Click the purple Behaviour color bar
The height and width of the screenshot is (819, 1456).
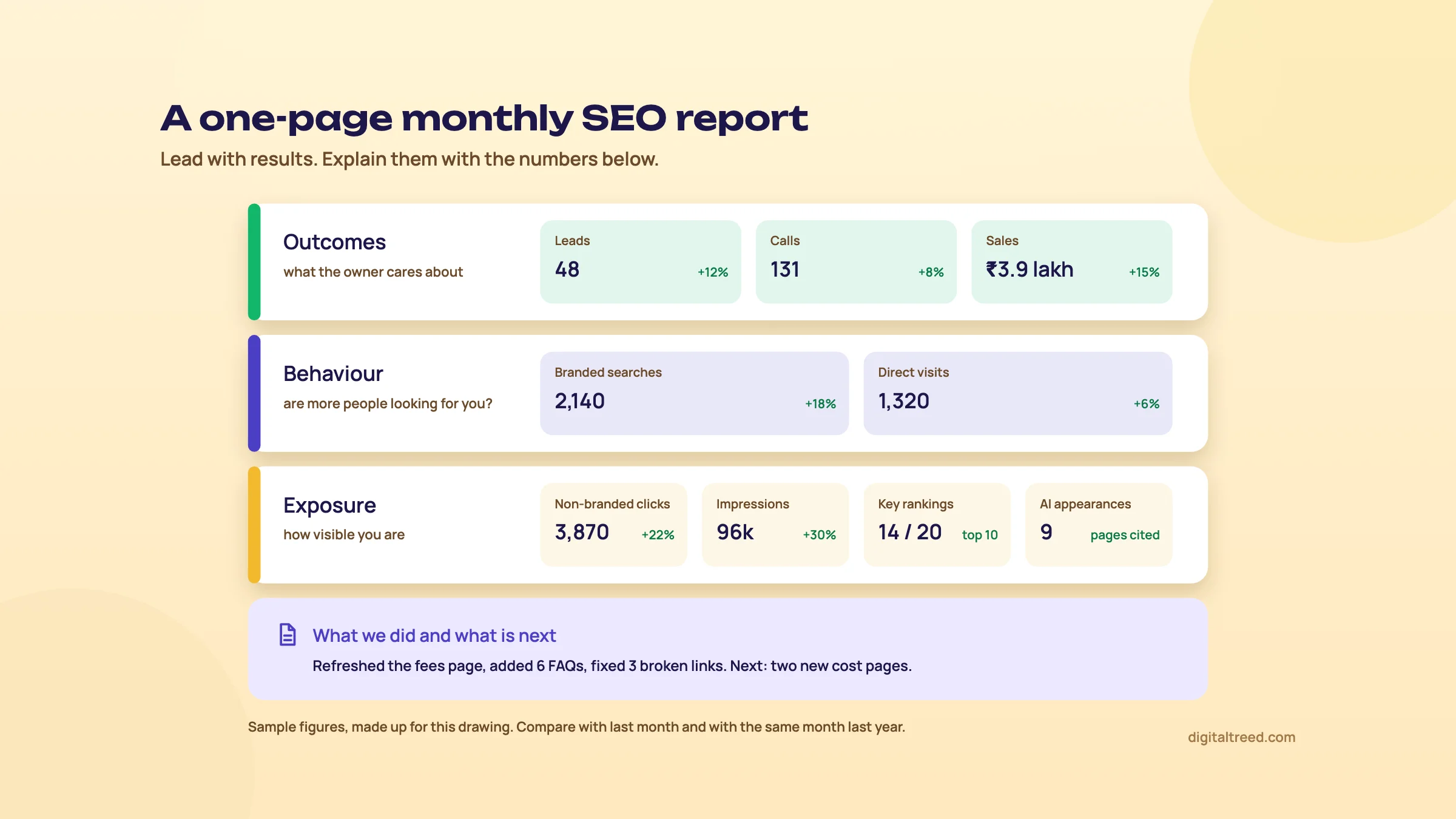254,393
